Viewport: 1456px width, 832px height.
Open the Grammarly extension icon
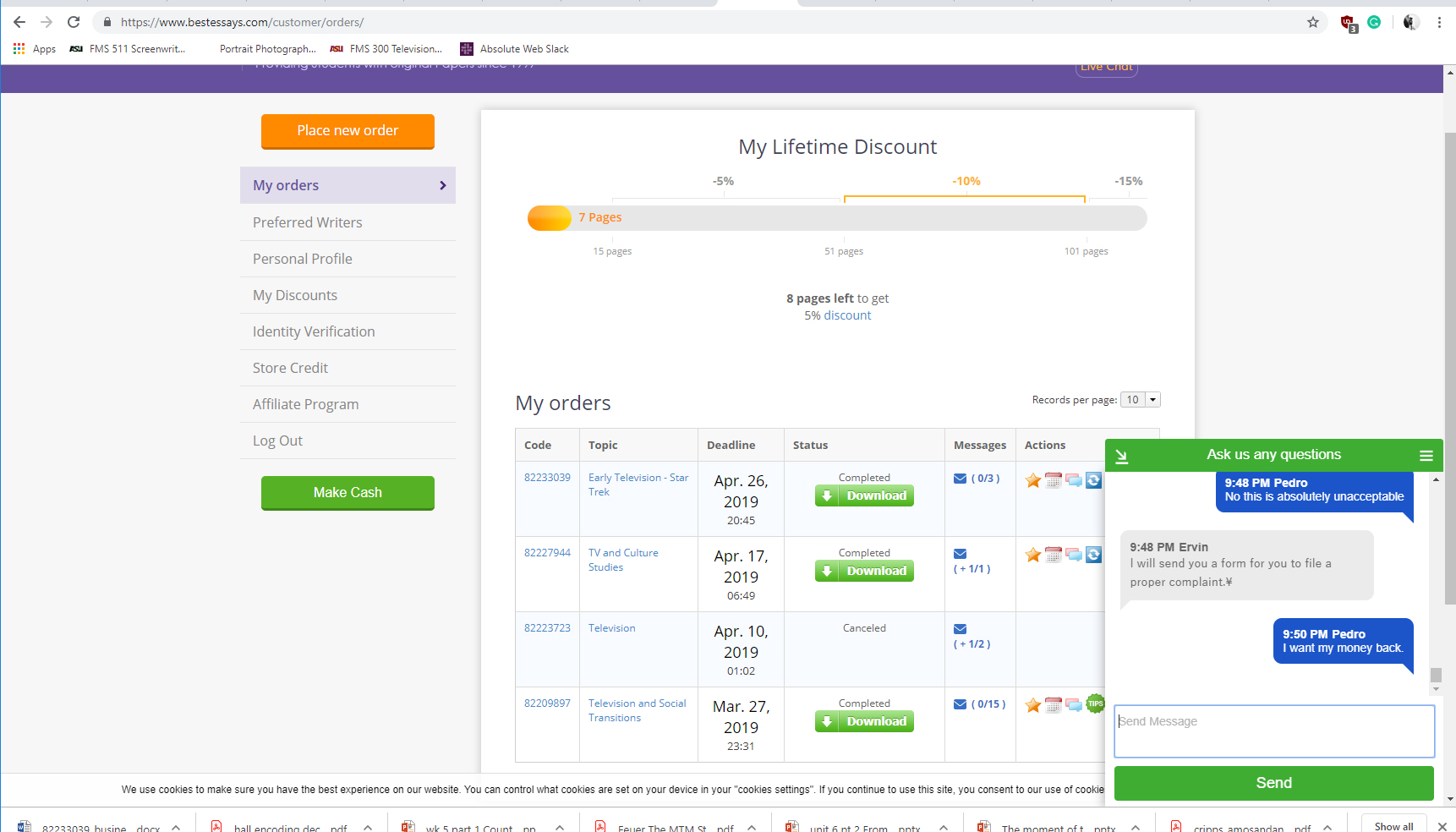point(1374,22)
